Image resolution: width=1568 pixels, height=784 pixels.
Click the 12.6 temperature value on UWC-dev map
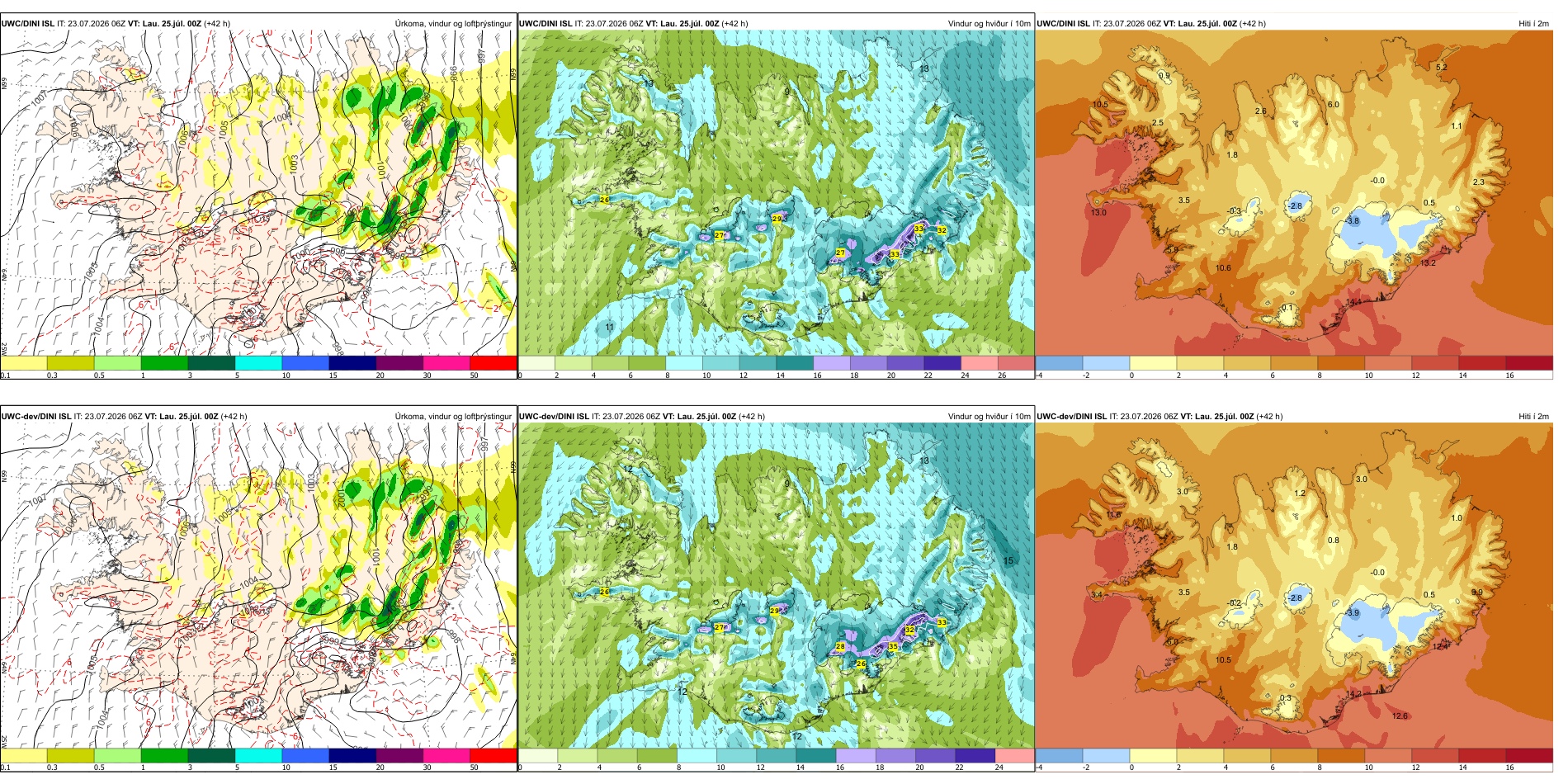tap(1400, 716)
